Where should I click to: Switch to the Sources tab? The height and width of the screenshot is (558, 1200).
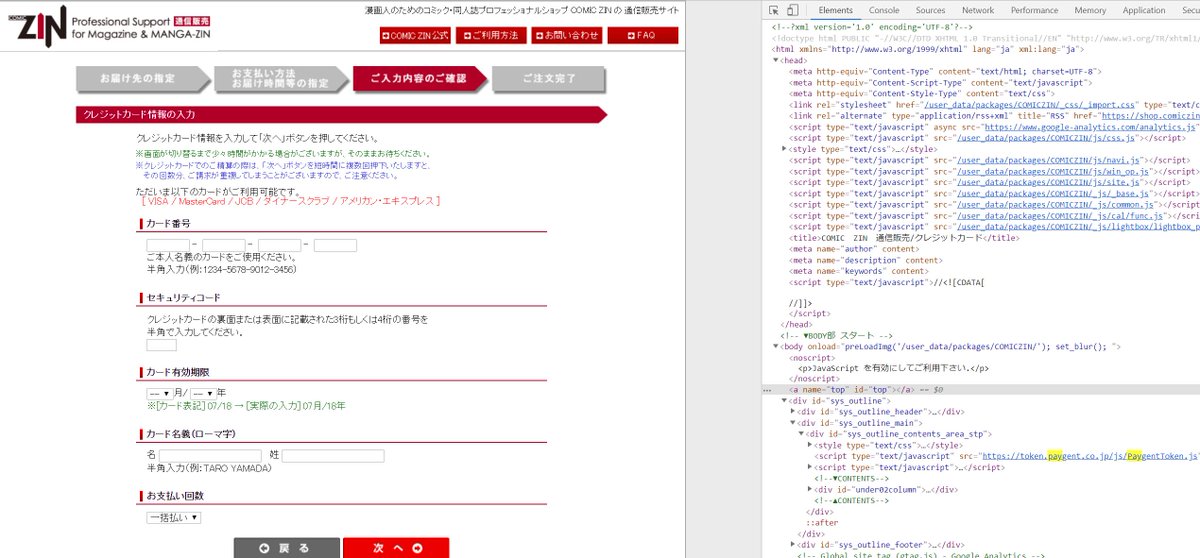click(930, 10)
